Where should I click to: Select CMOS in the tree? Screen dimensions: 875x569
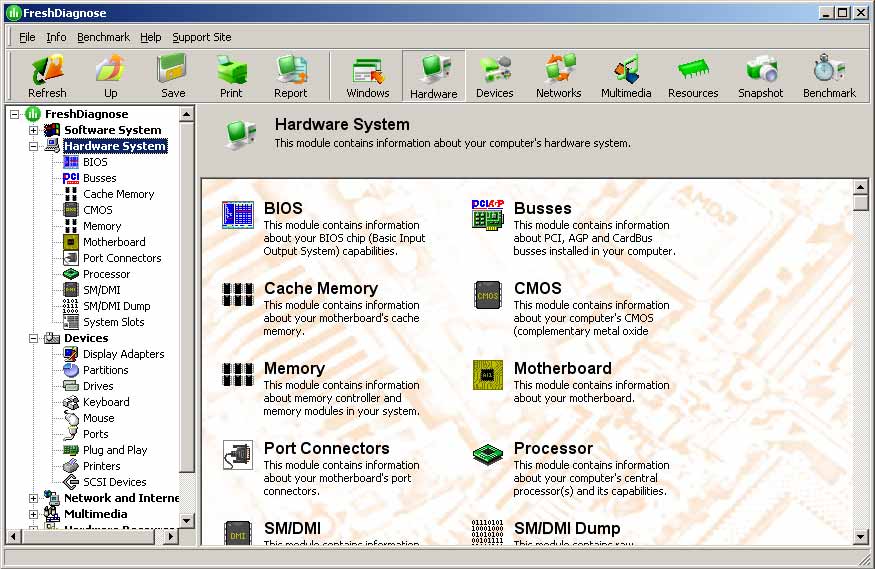coord(98,210)
